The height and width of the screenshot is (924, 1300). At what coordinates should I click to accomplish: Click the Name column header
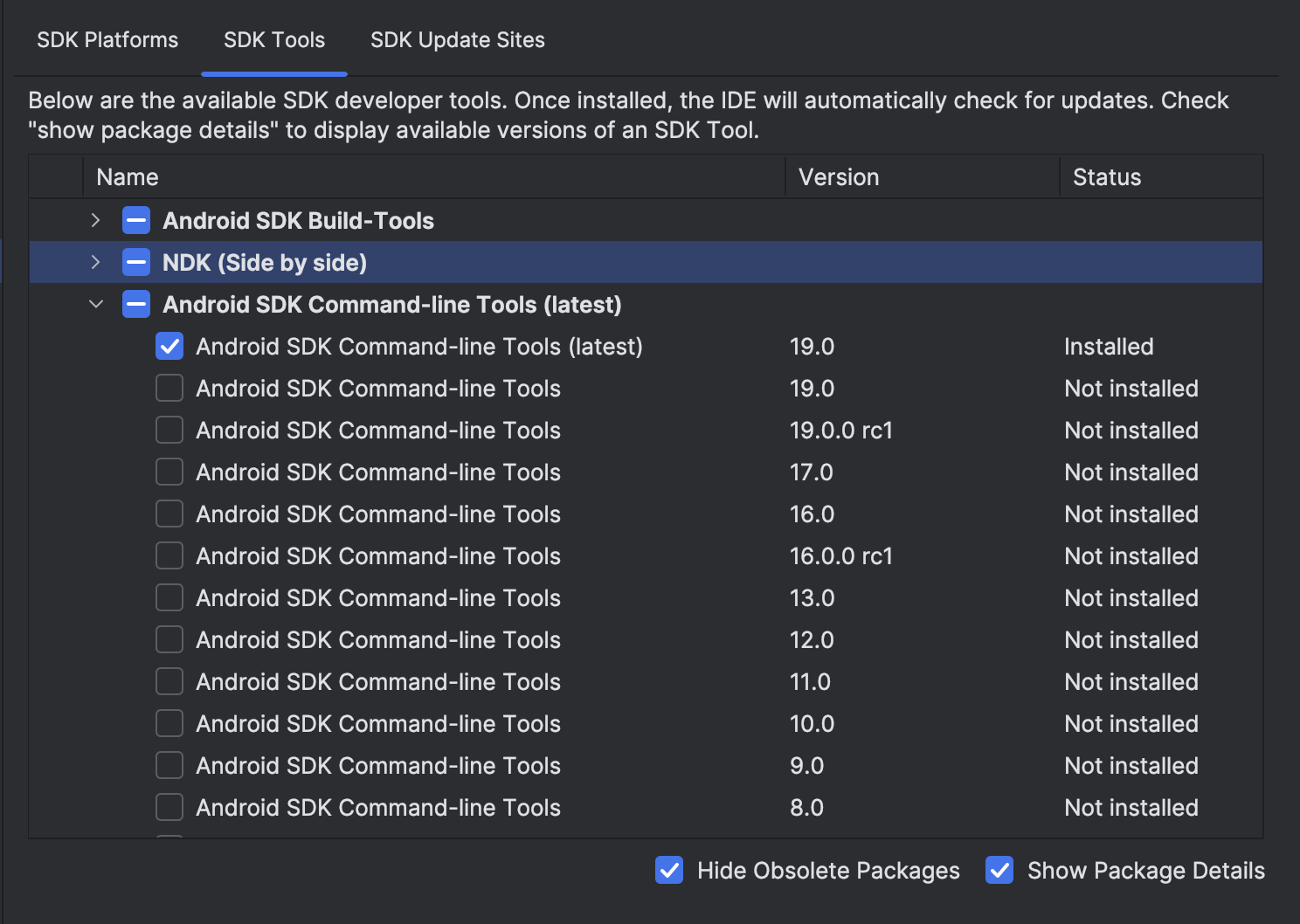pos(434,177)
